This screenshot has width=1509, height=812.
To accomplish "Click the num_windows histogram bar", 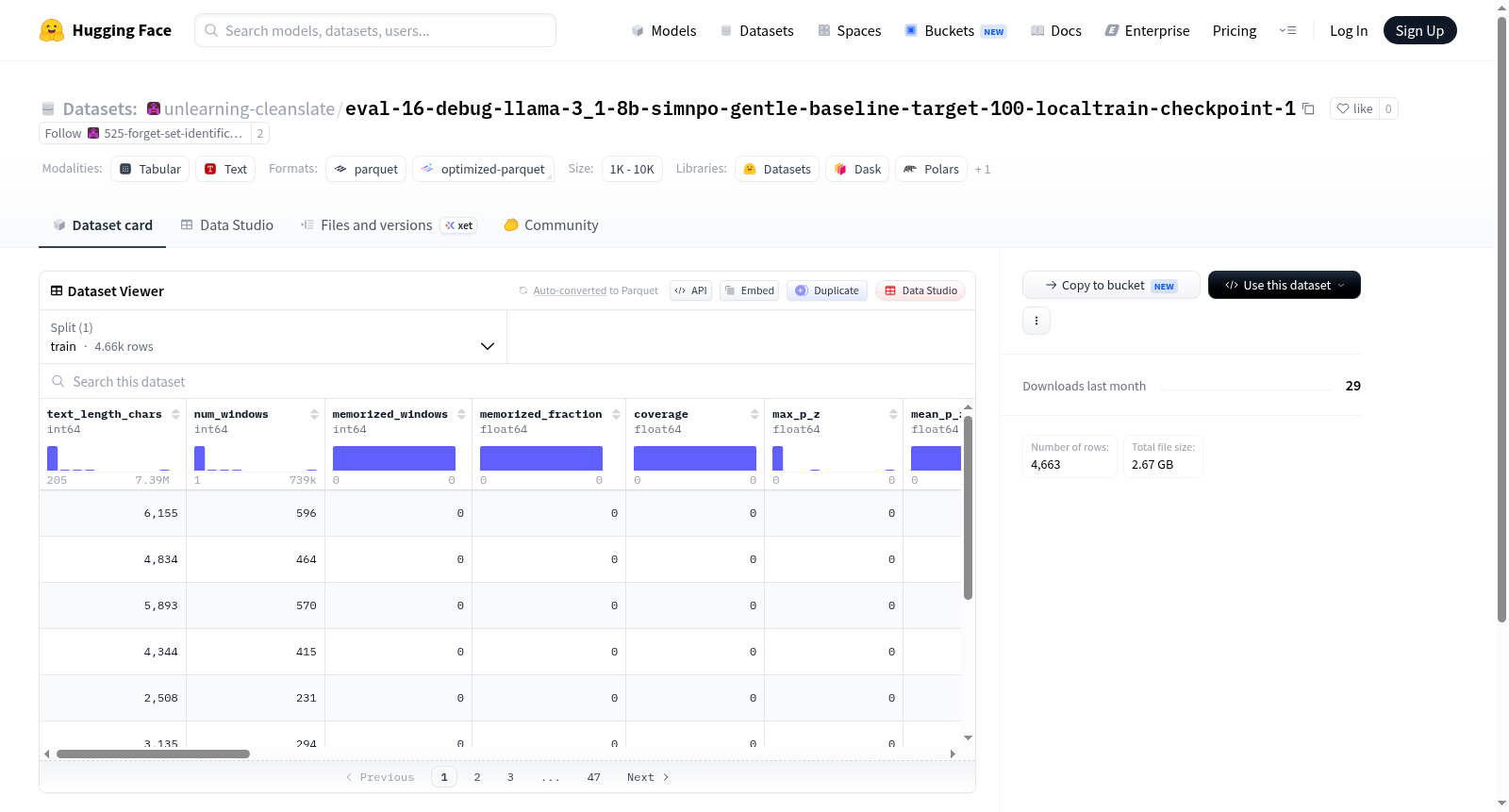I will coord(200,458).
